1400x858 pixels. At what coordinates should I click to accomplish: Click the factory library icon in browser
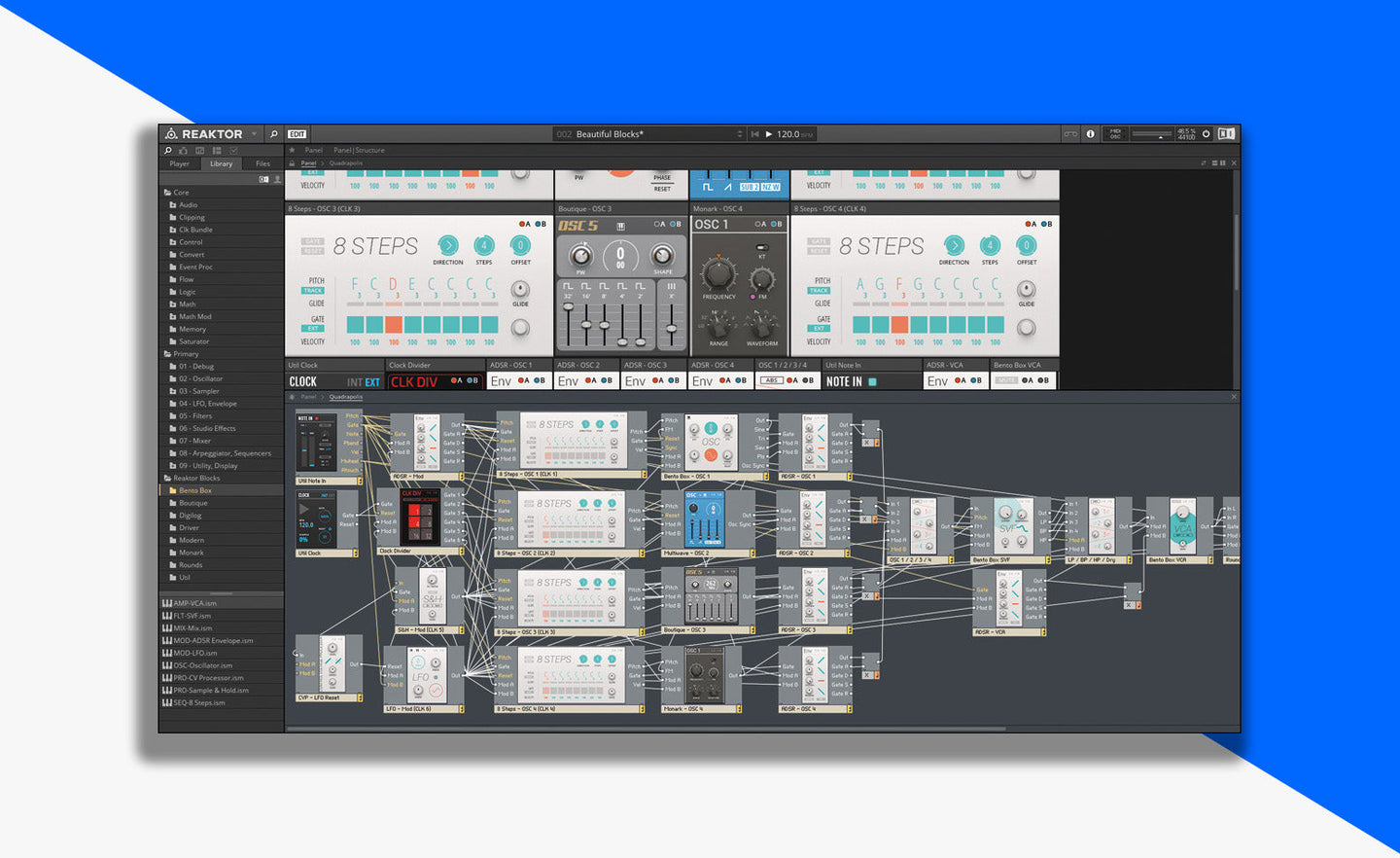263,179
